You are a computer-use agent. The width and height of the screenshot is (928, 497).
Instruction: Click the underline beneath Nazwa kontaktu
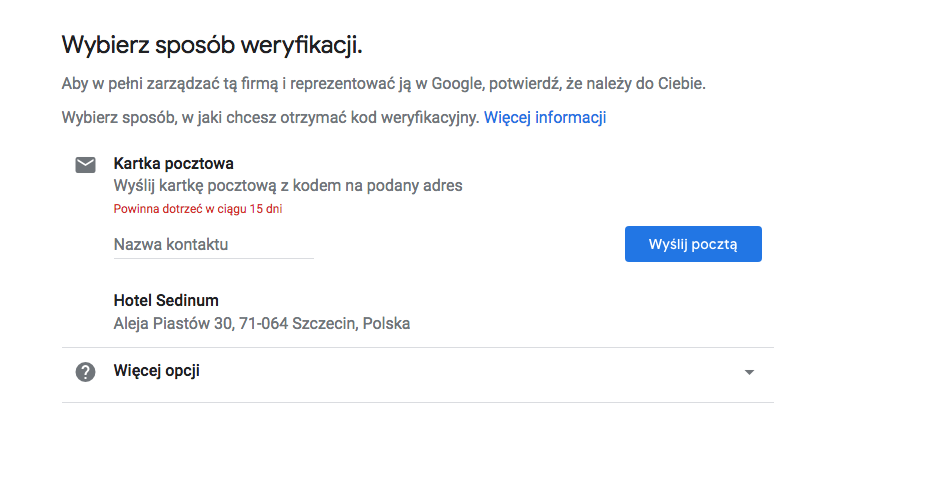click(214, 258)
